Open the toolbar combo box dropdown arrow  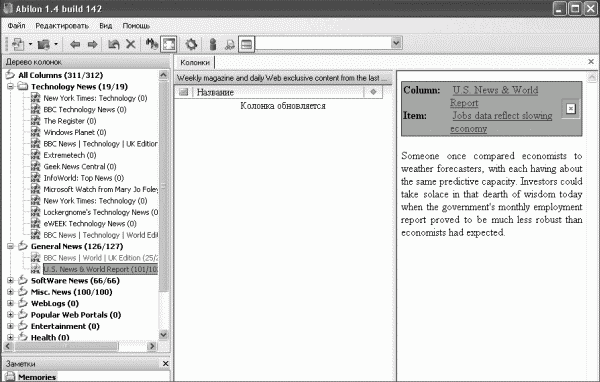396,43
